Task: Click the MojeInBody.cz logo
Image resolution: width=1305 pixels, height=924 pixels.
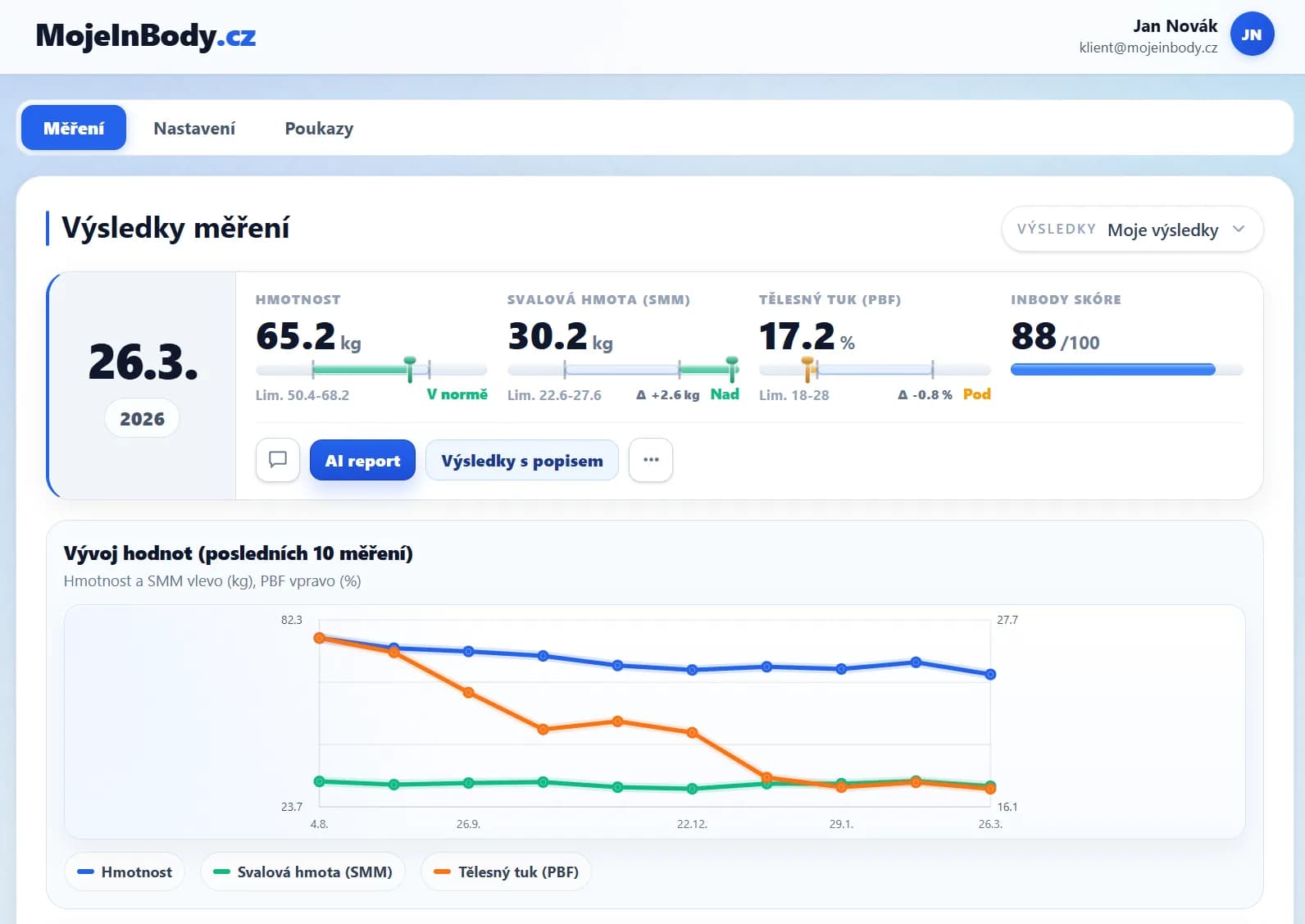Action: [x=146, y=36]
